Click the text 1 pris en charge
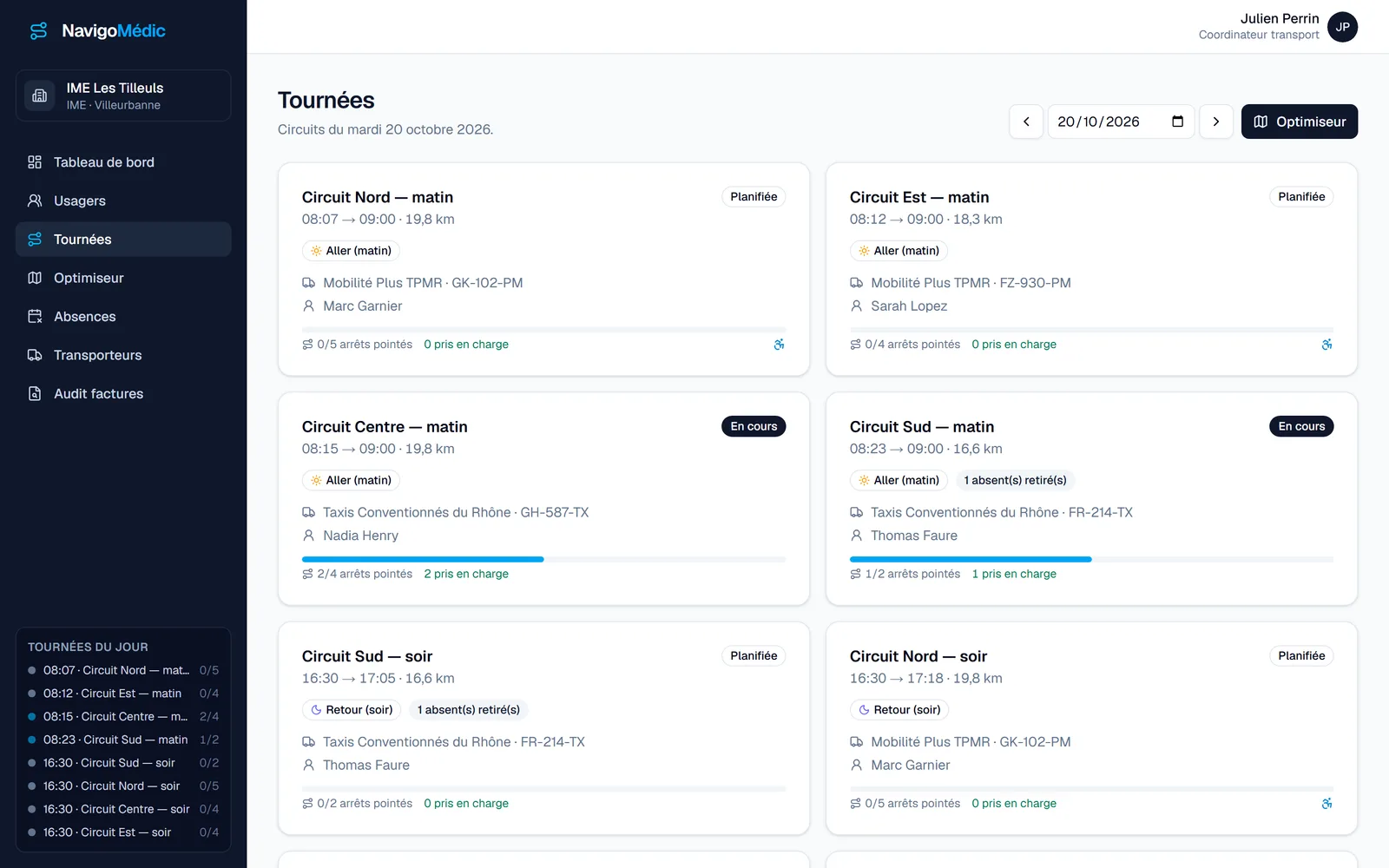 [x=1014, y=574]
